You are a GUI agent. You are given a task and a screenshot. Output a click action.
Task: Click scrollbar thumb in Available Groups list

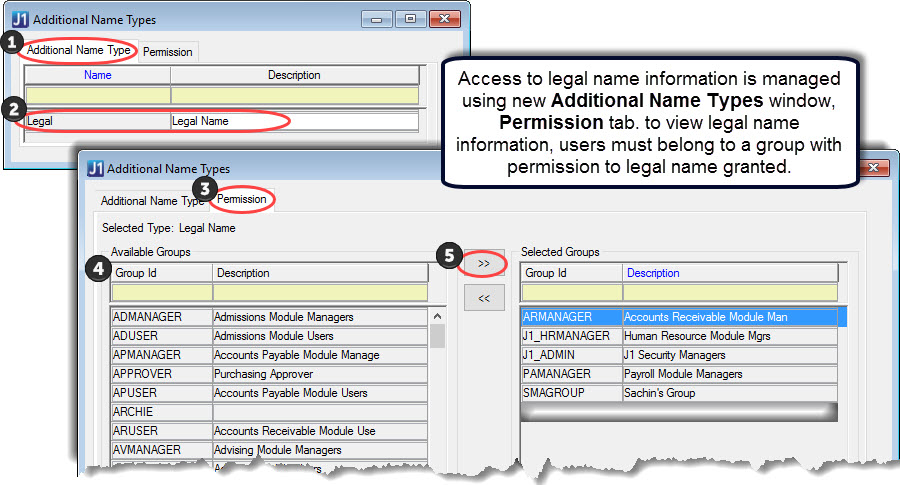click(x=437, y=336)
